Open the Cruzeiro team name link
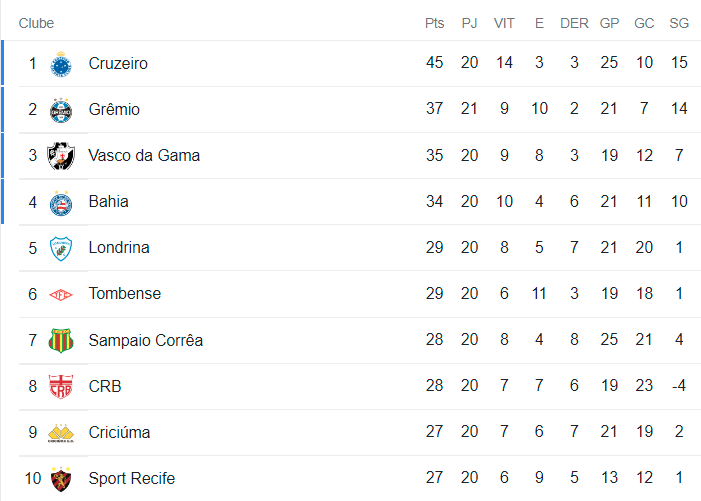Screen dimensions: 701x501 (x=118, y=64)
